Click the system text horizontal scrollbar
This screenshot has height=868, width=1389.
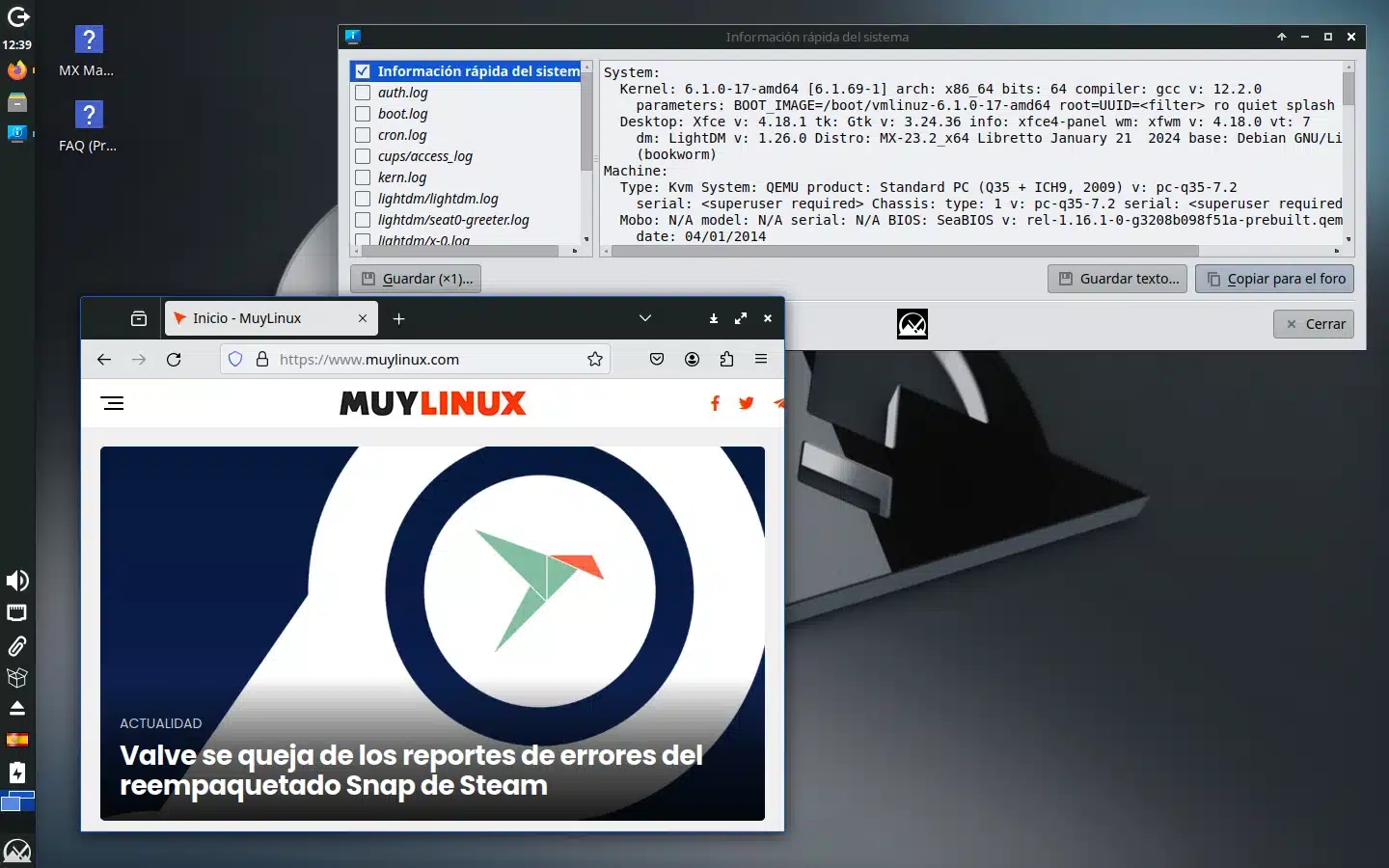tap(905, 251)
